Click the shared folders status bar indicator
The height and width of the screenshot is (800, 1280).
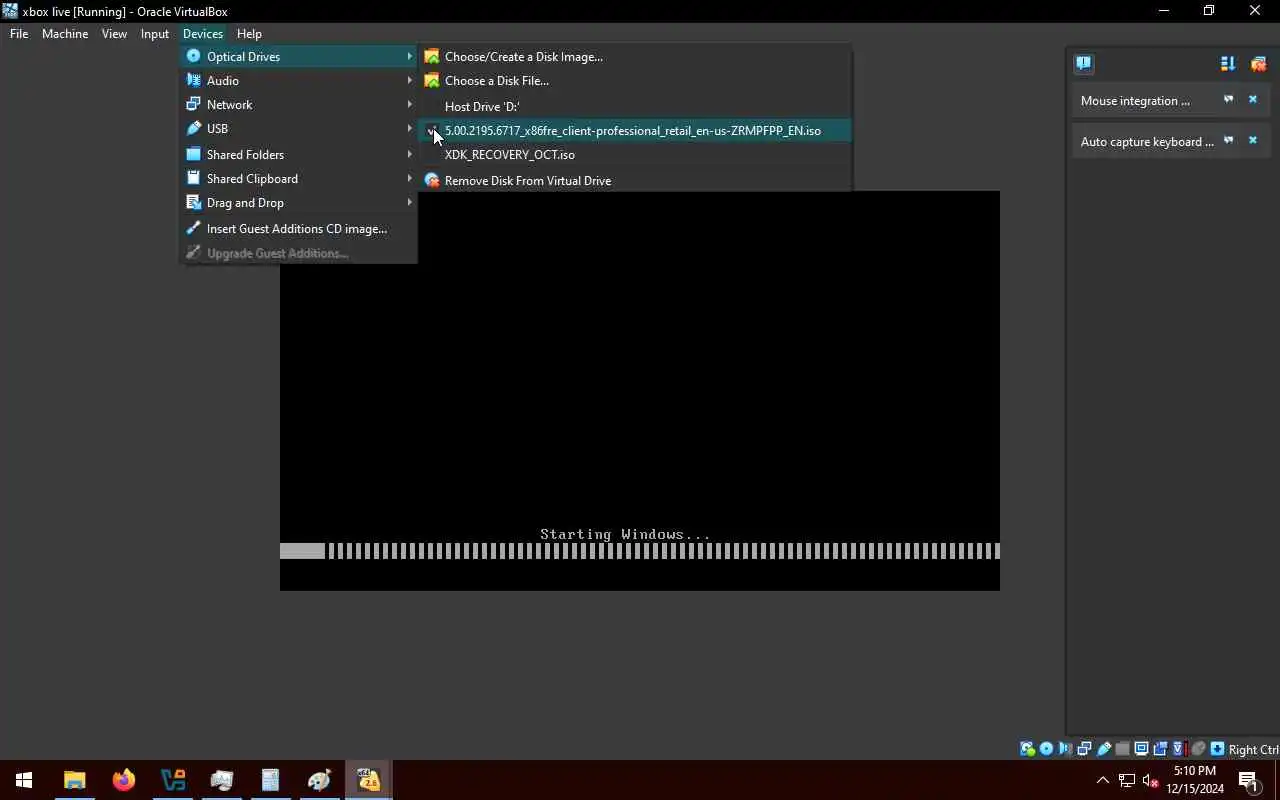click(x=1122, y=749)
